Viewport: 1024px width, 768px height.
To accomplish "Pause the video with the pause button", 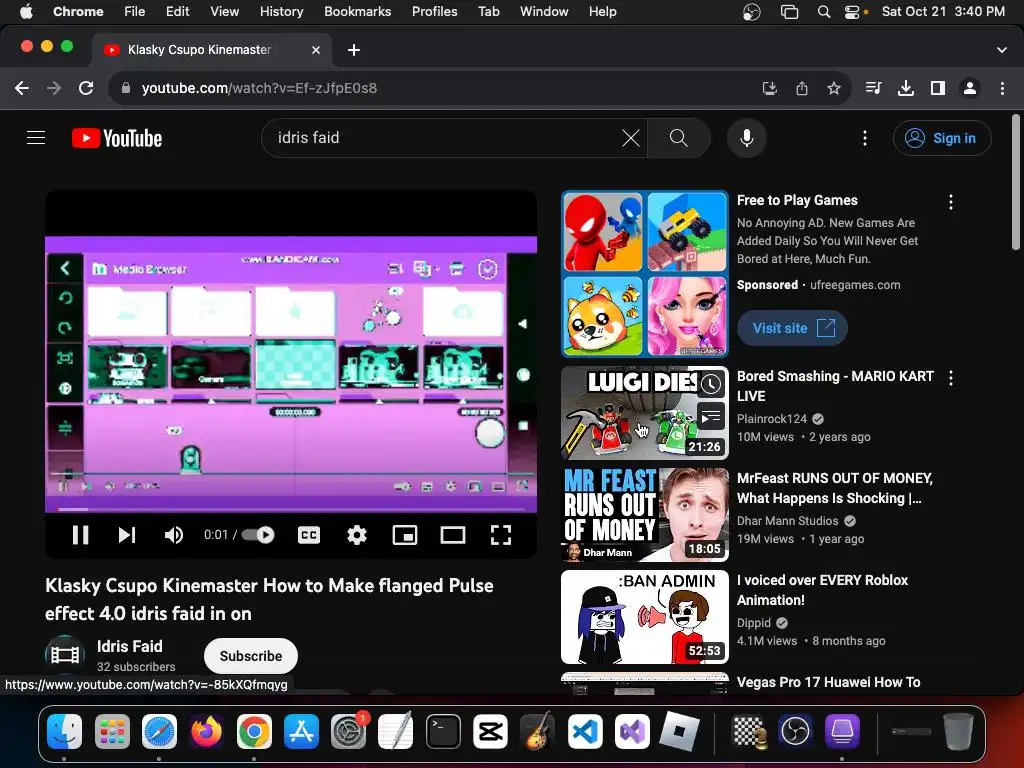I will click(80, 535).
